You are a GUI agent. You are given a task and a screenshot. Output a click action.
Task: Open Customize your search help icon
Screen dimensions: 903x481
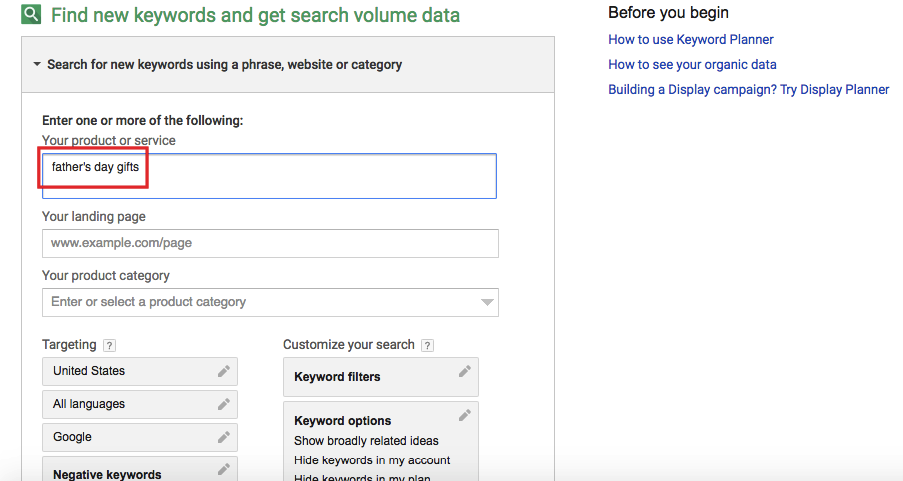coord(427,345)
